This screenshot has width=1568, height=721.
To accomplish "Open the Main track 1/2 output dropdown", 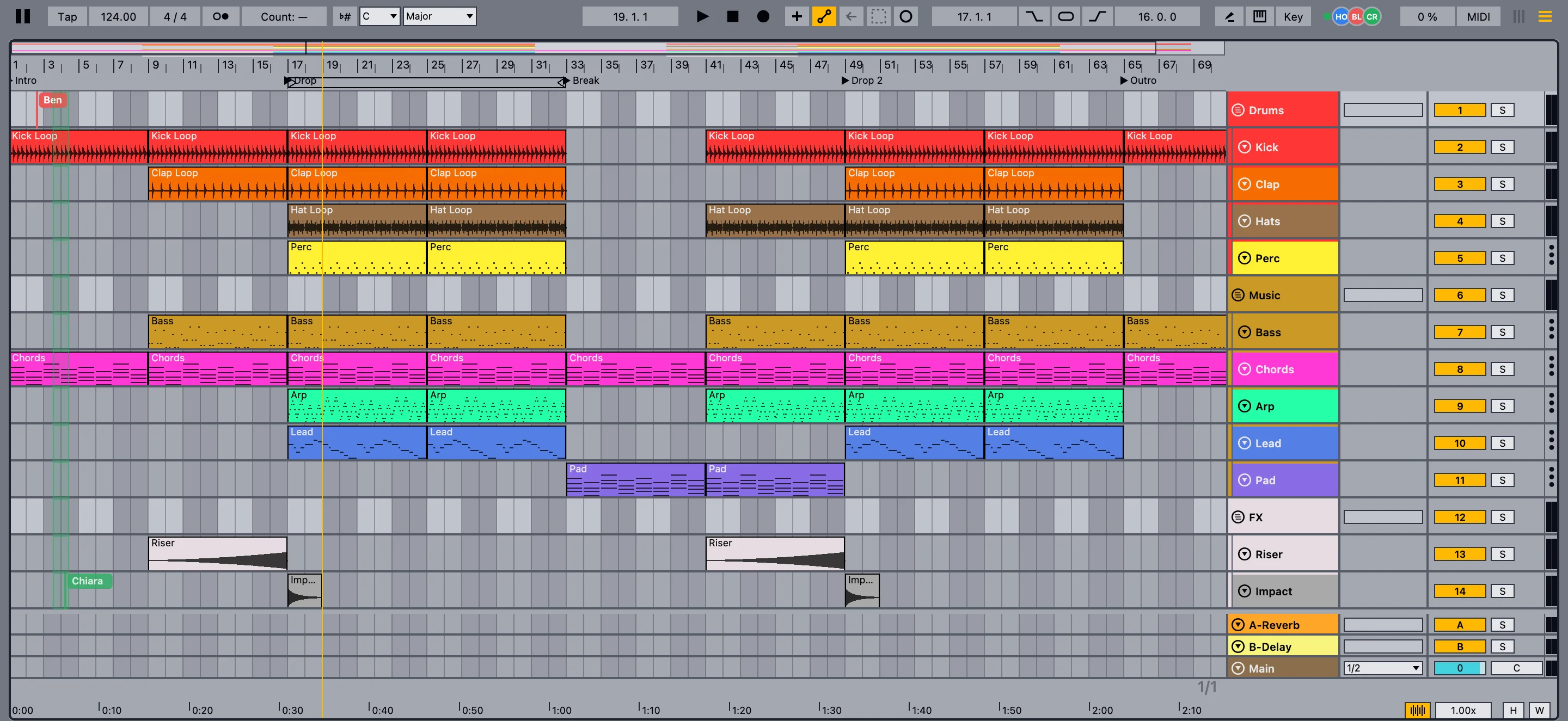I will pyautogui.click(x=1382, y=668).
